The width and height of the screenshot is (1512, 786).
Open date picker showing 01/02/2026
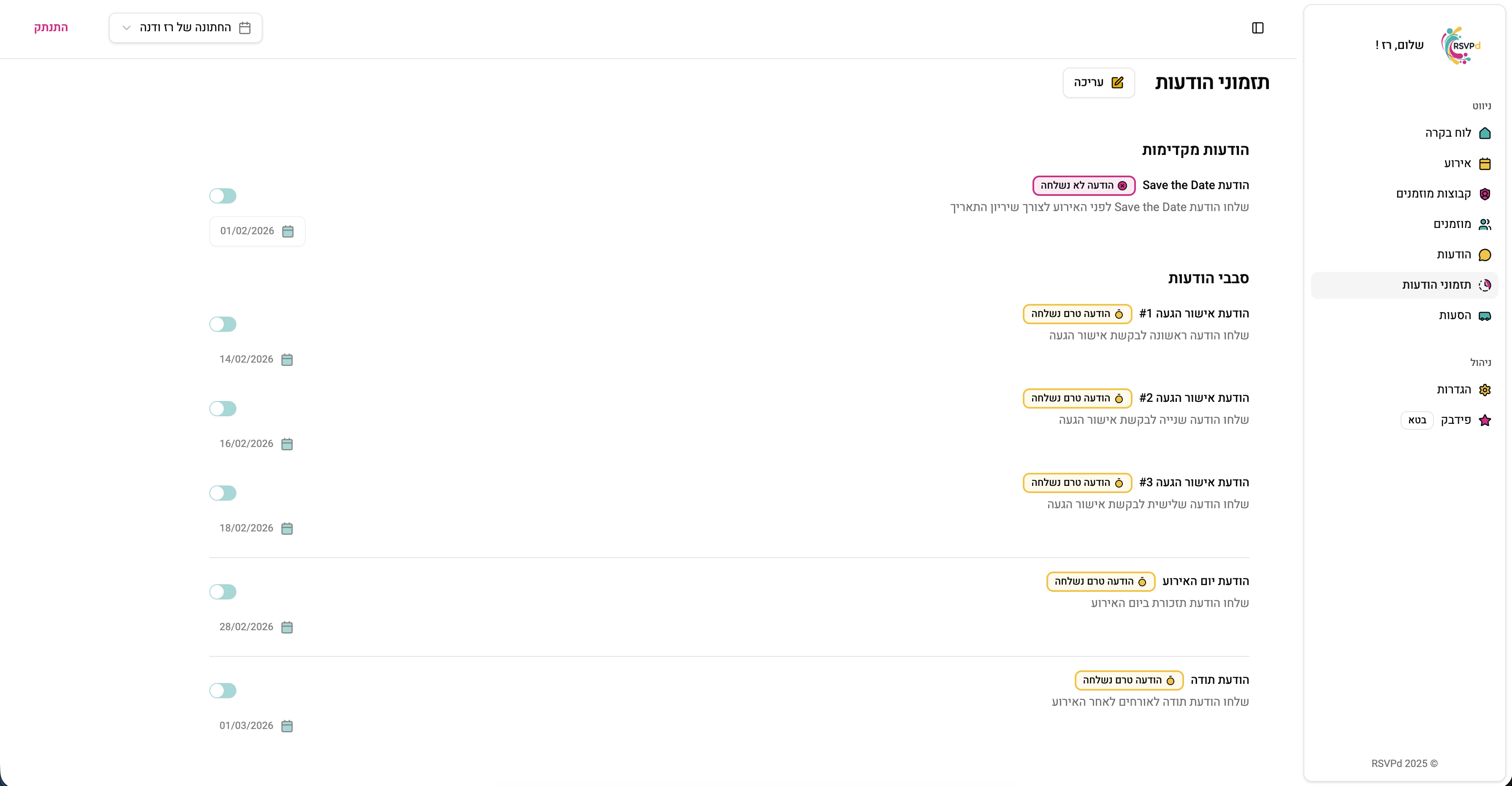(257, 231)
